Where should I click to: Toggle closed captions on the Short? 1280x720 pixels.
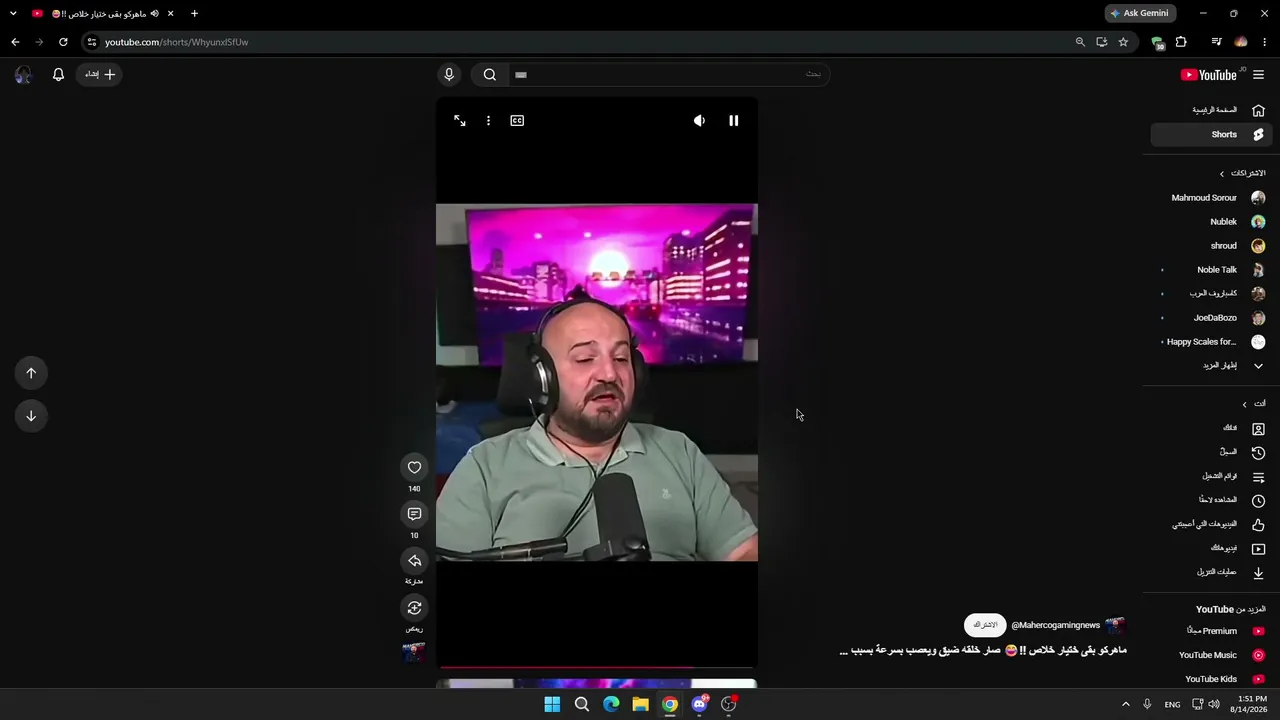(x=517, y=121)
